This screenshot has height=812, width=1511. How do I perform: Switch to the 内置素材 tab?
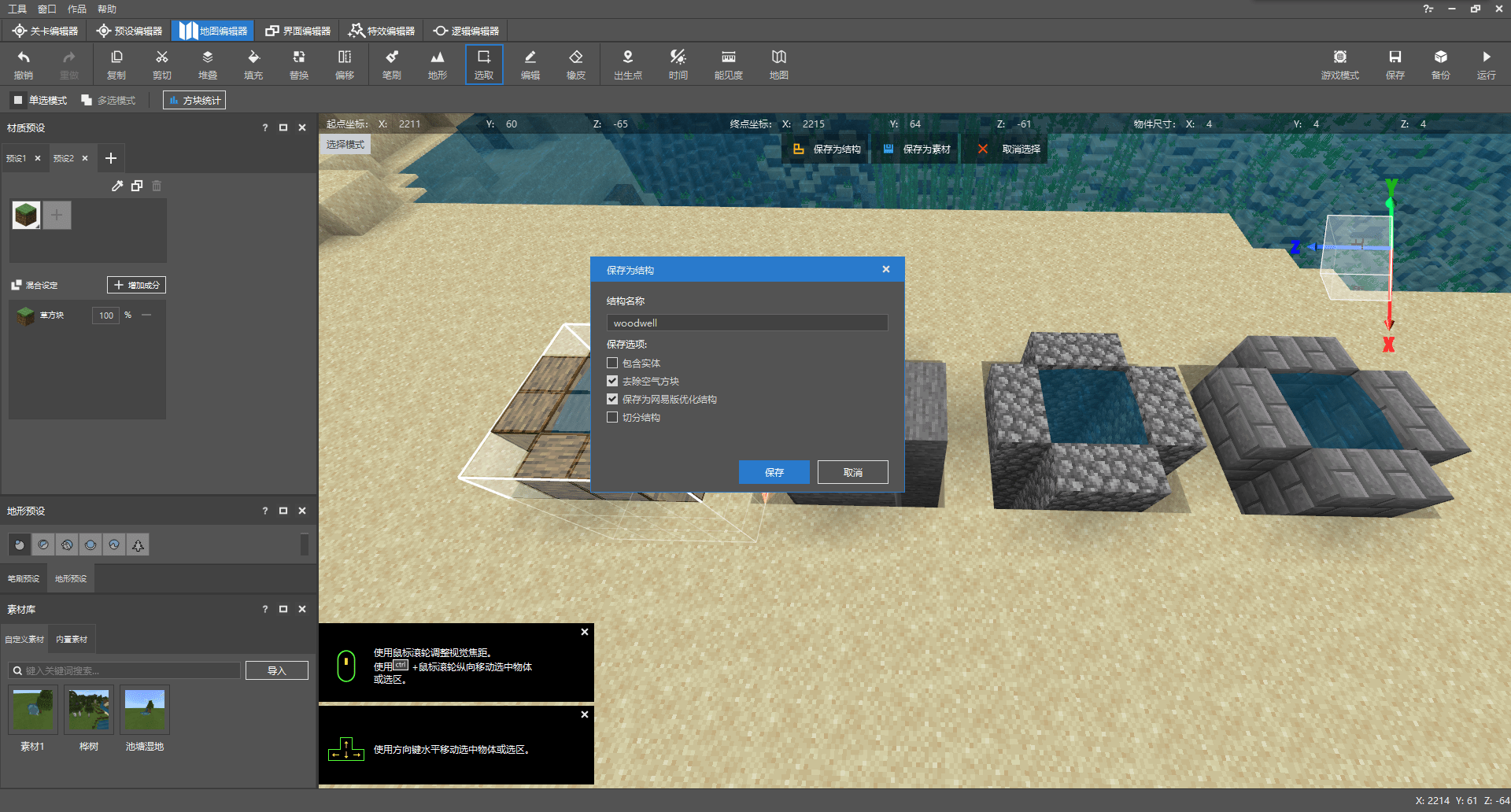[72, 639]
